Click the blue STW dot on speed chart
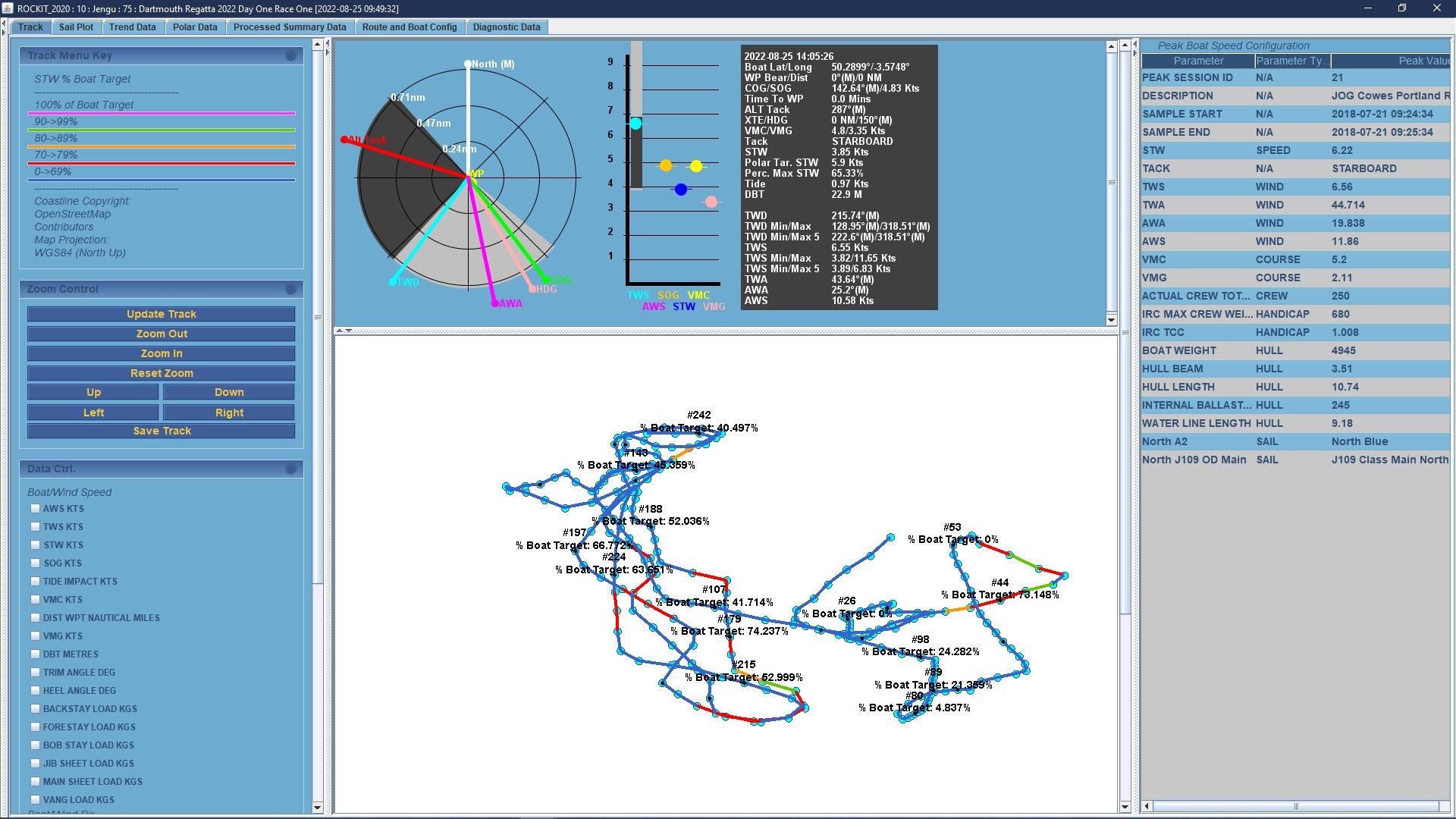The image size is (1456, 819). [681, 190]
